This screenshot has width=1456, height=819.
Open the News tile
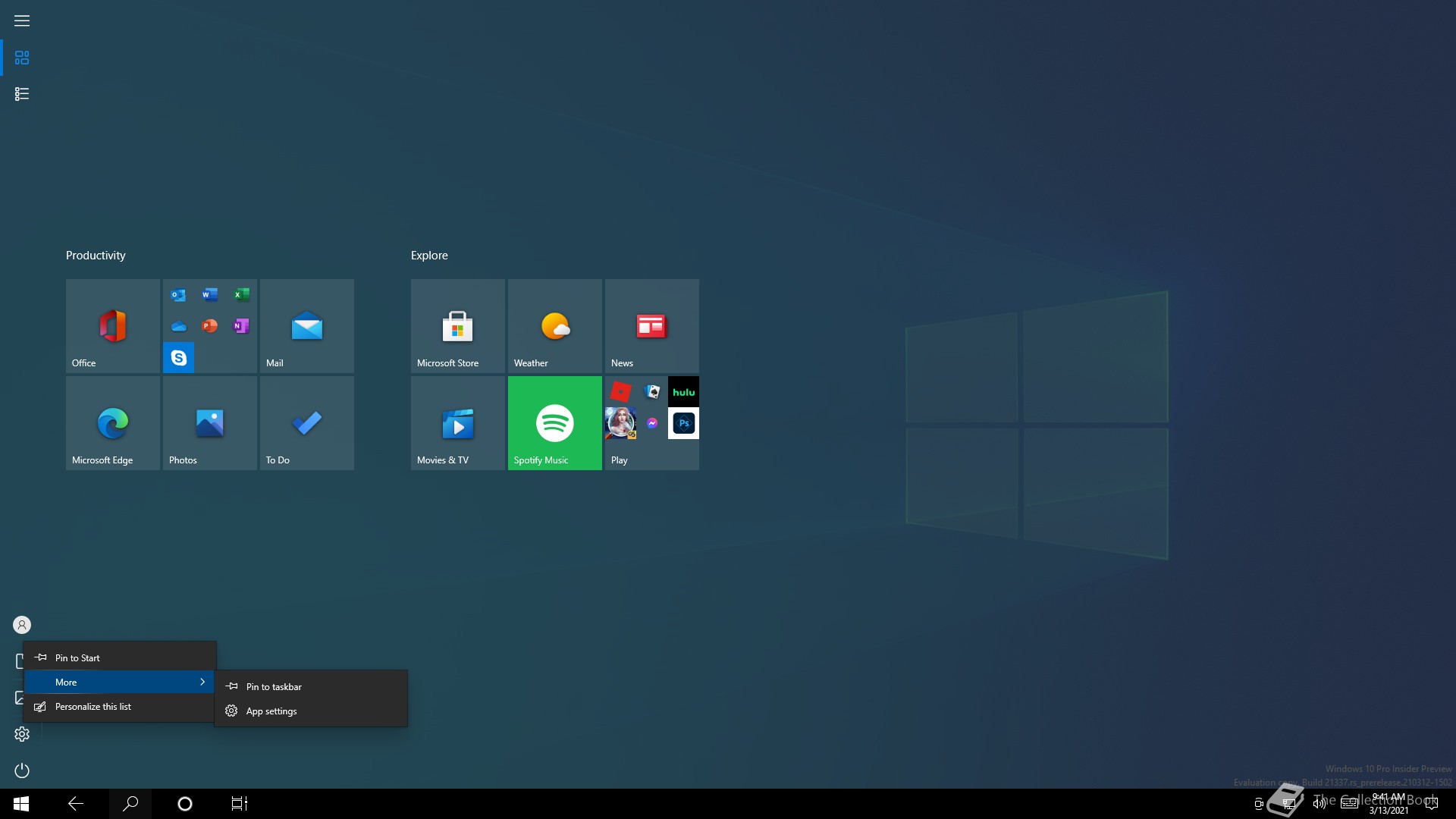(x=651, y=325)
